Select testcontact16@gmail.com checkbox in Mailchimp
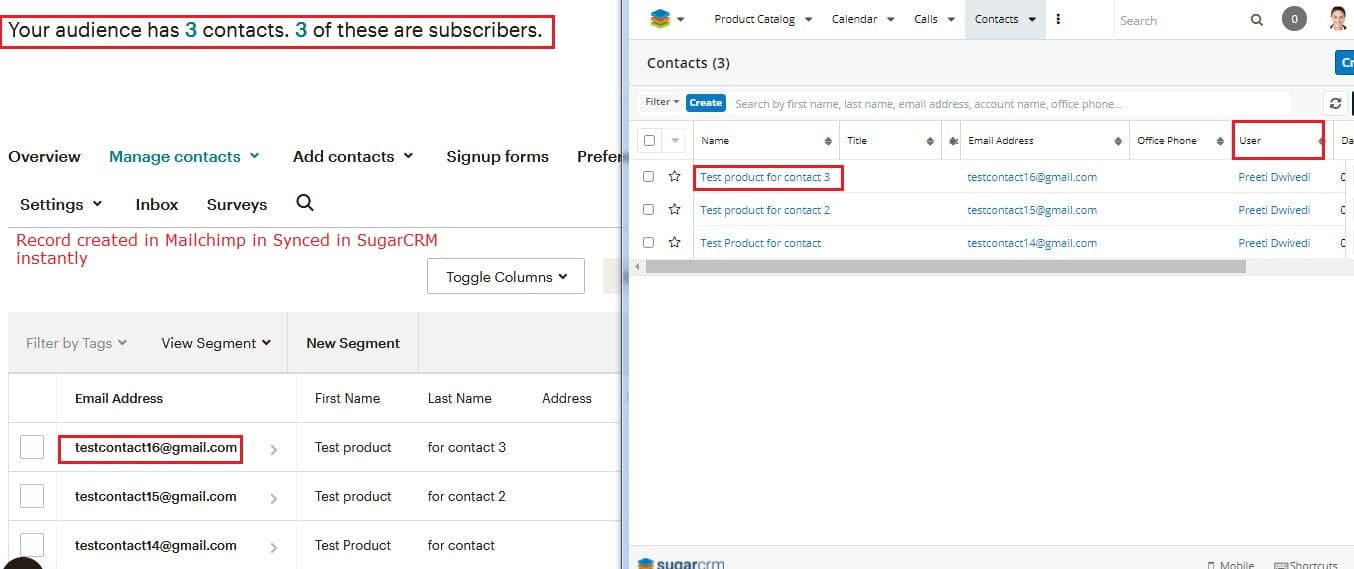This screenshot has height=569, width=1354. 32,447
